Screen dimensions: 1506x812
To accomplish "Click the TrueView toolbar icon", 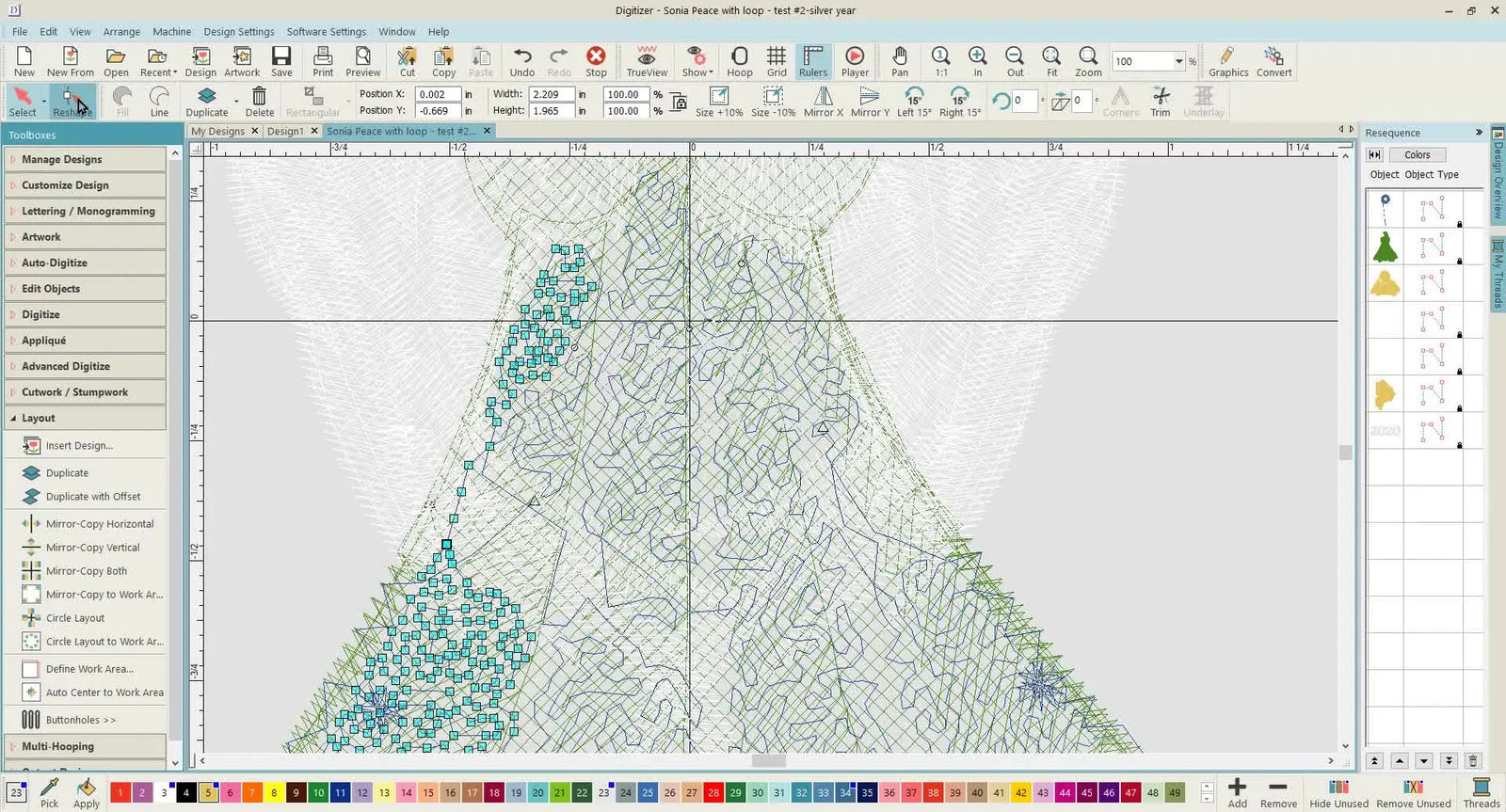I will 647,61.
